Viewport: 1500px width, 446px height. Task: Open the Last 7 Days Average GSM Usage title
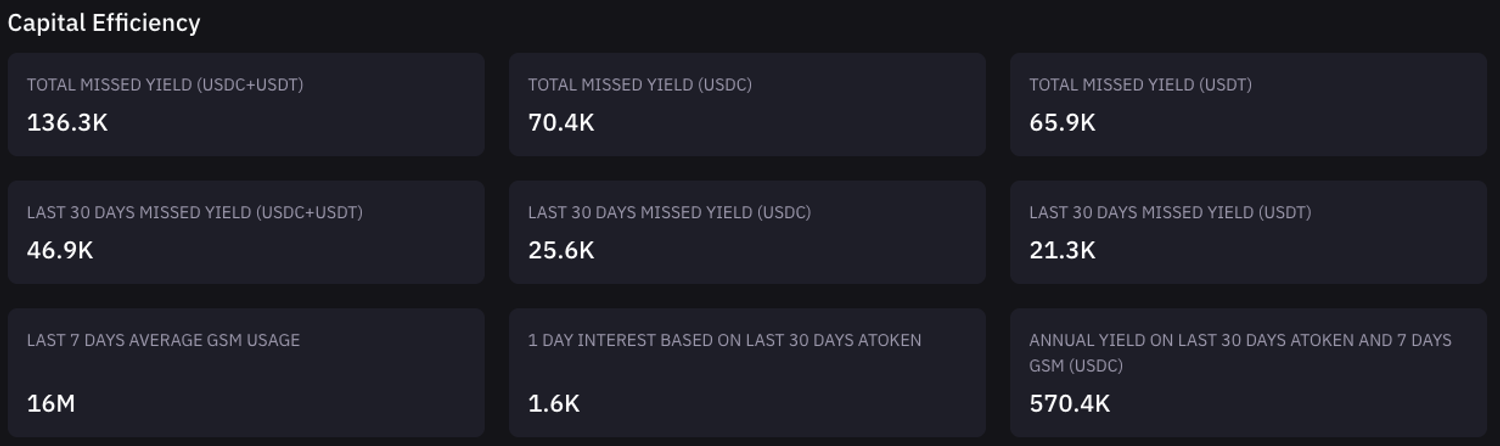[163, 340]
